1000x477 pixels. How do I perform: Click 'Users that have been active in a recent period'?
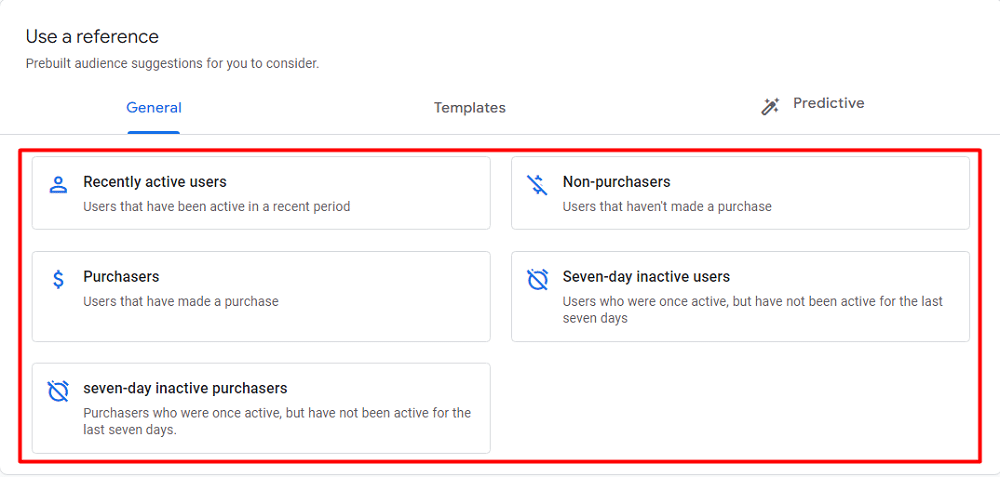217,207
